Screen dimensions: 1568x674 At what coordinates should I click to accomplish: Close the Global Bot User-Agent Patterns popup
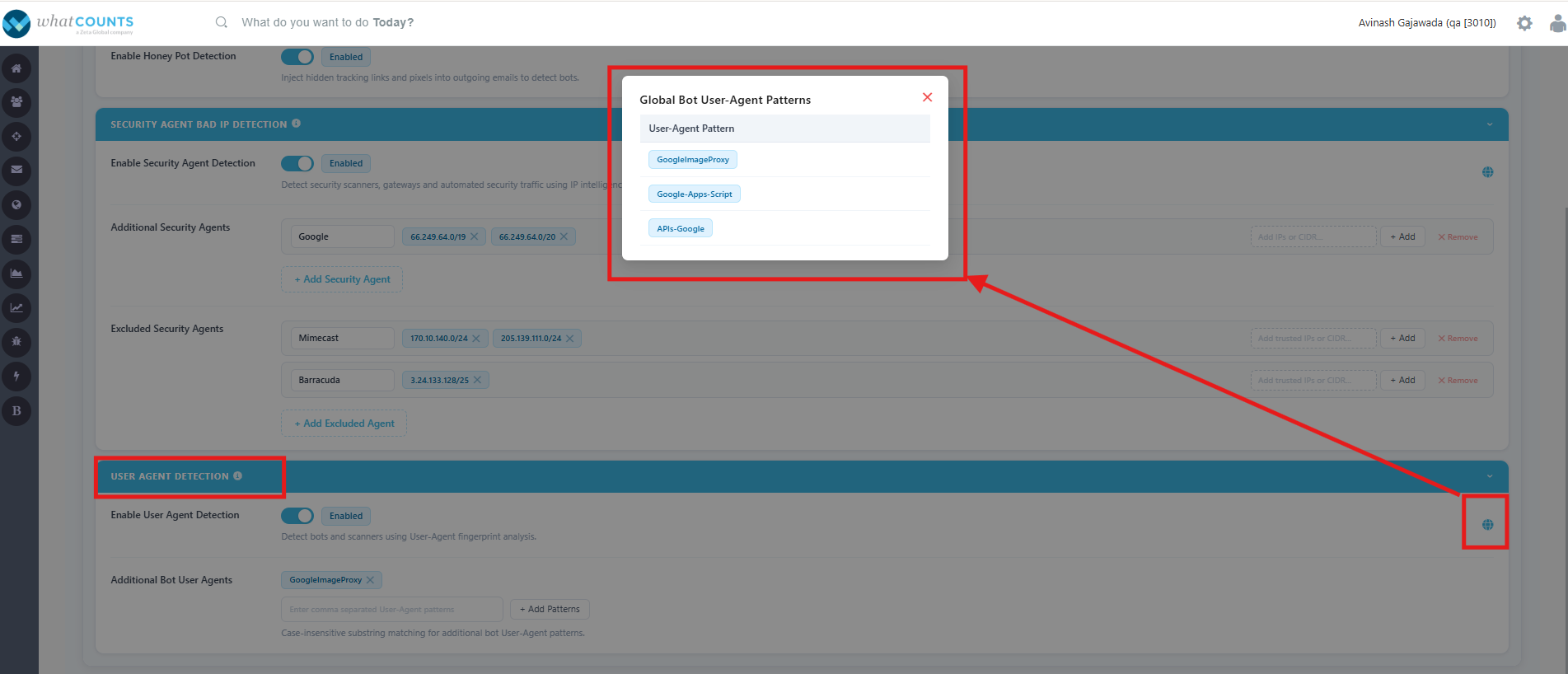pos(927,97)
